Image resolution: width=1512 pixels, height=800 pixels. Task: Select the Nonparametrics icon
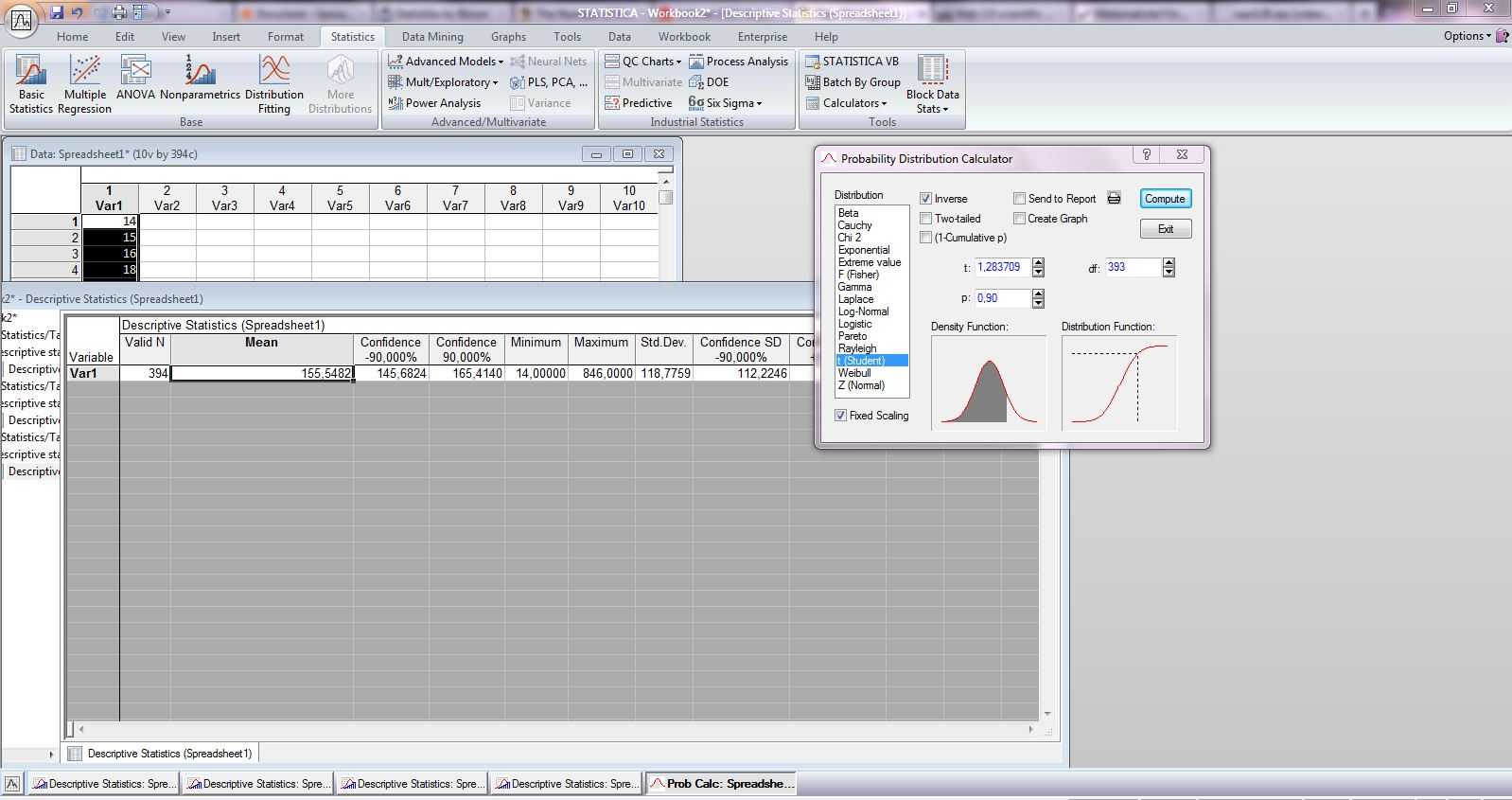(x=200, y=79)
